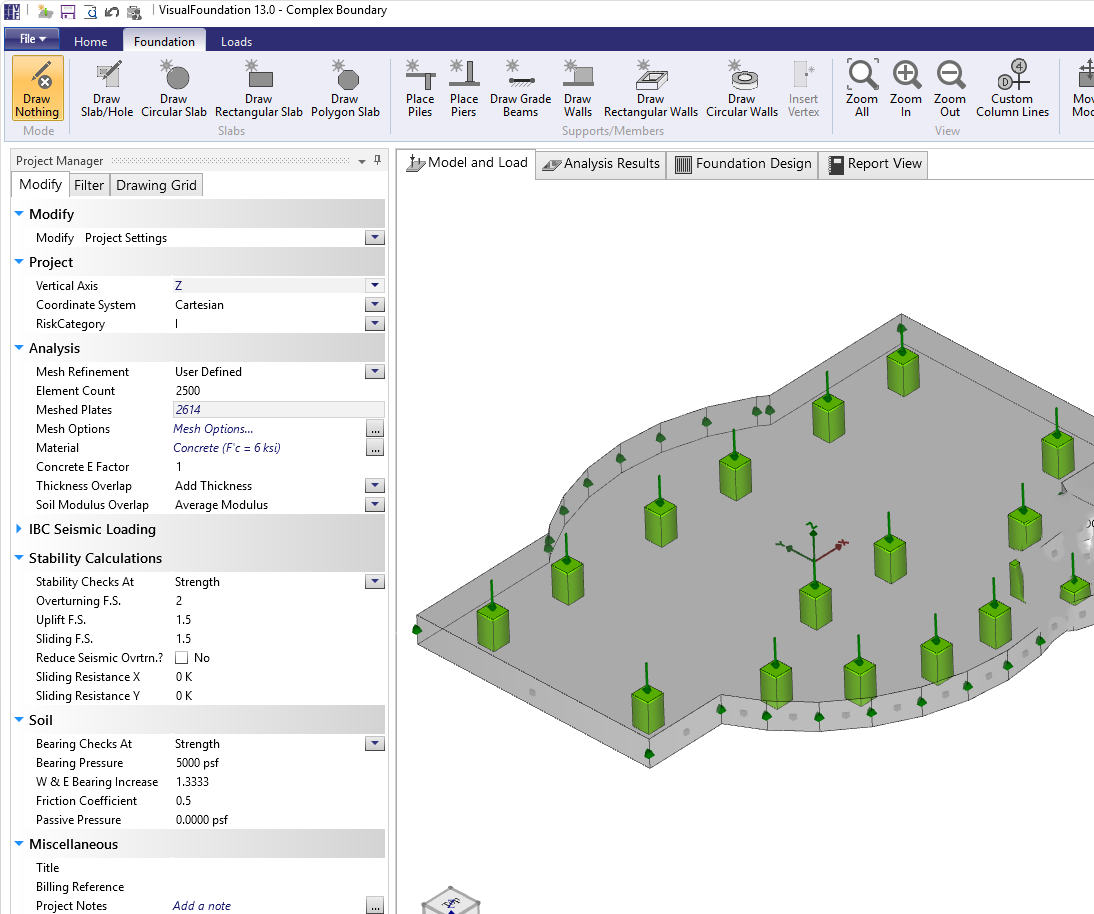The image size is (1094, 914).
Task: Open the Soil Modulus Overlap dropdown
Action: click(375, 504)
